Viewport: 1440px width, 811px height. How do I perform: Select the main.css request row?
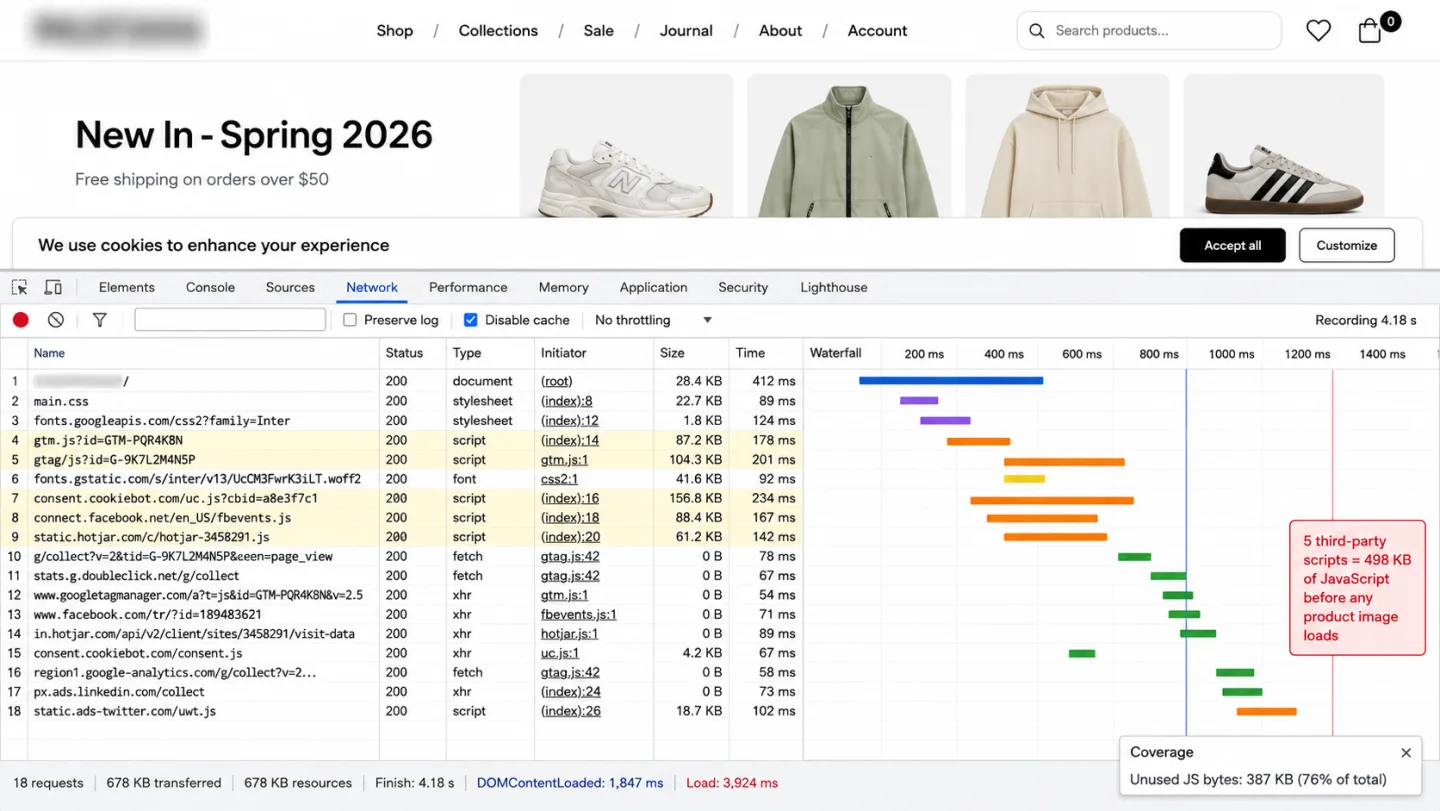coord(401,401)
